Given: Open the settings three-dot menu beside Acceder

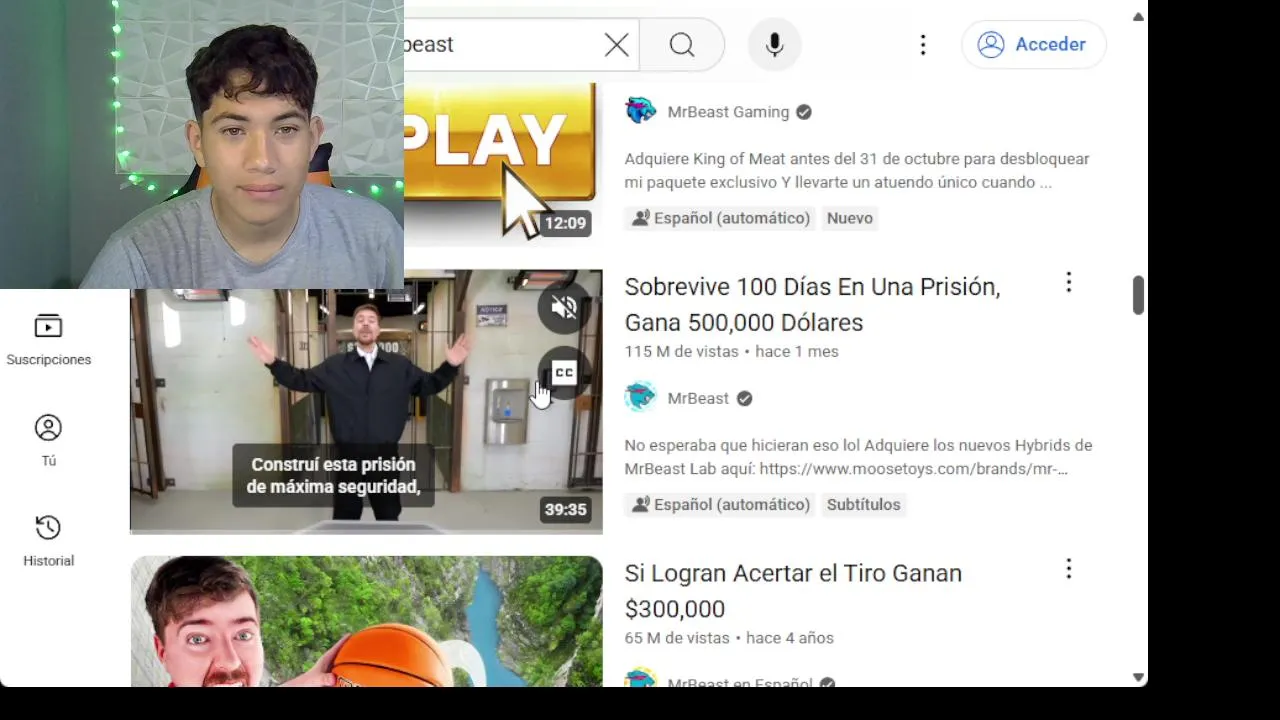Looking at the screenshot, I should (x=923, y=44).
